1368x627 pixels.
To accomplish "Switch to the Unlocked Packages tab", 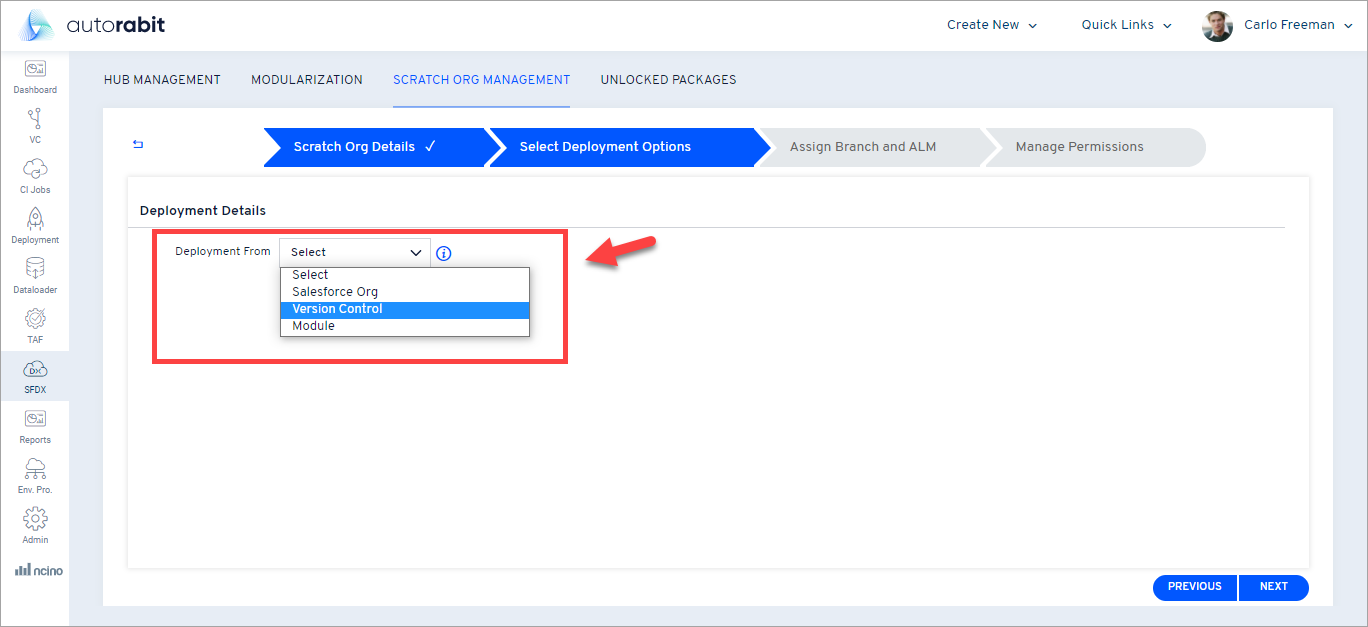I will coord(668,79).
